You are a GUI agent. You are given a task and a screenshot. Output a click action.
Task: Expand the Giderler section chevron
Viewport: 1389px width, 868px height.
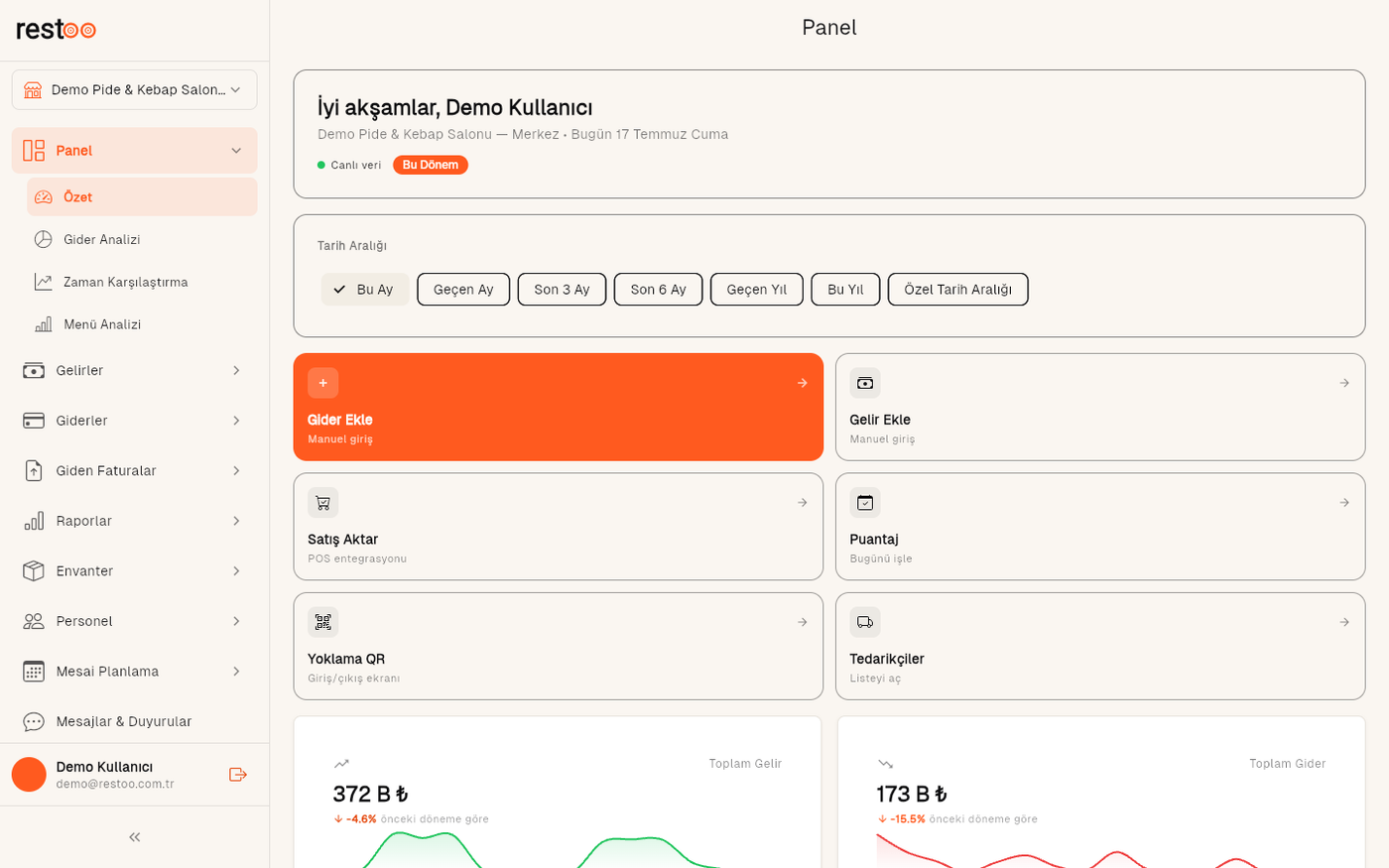coord(236,421)
